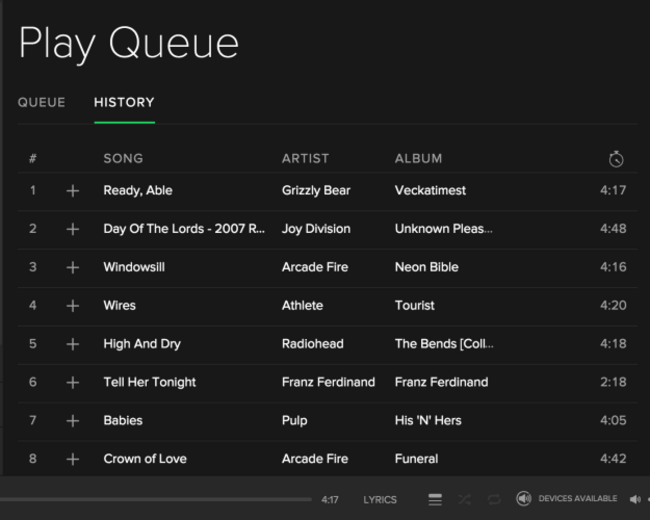Open Arcade Fire in Windowsill row
Screen dimensions: 650x520
point(315,267)
